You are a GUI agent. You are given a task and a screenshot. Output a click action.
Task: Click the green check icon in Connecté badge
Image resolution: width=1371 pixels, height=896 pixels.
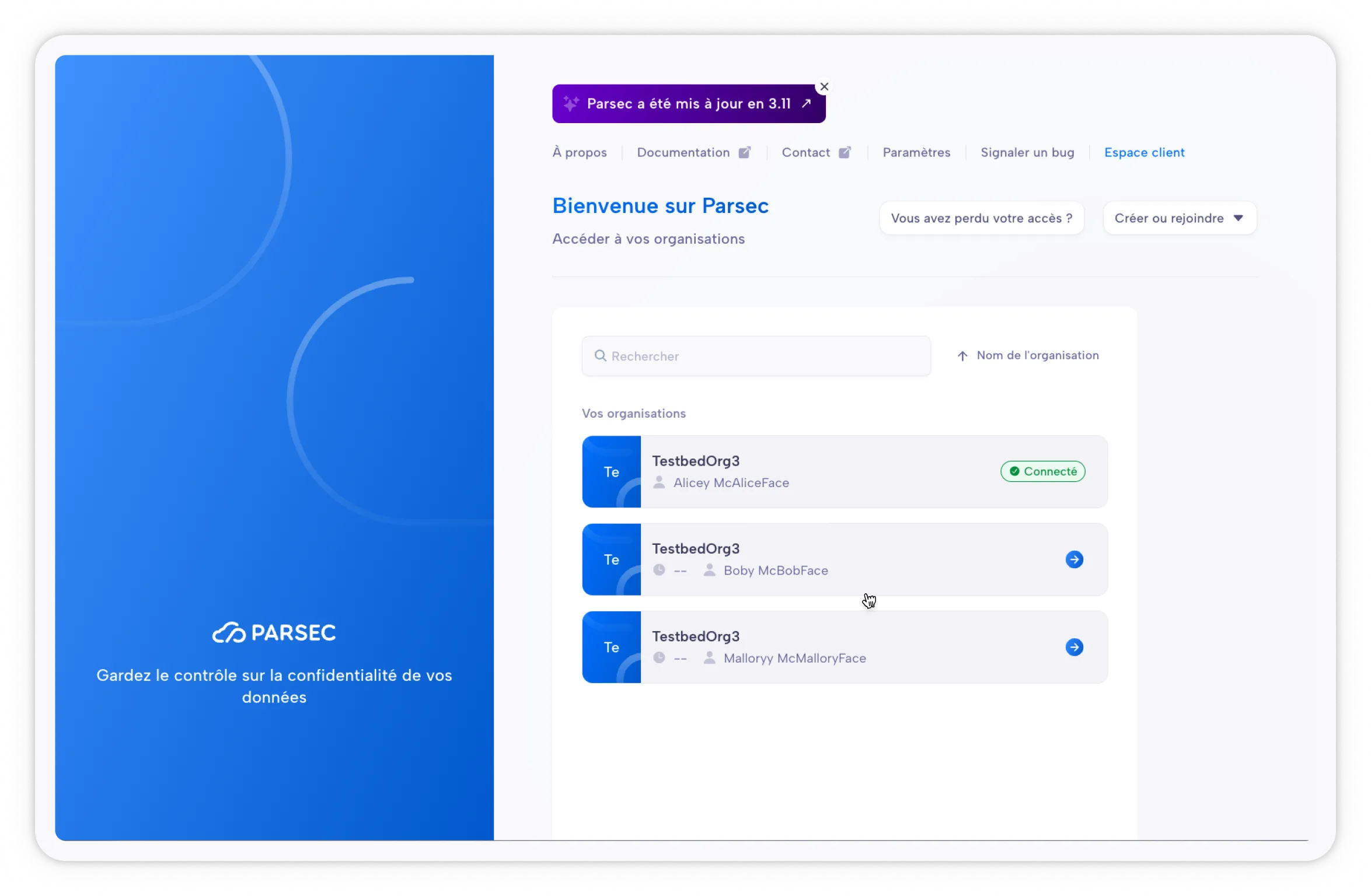1014,471
